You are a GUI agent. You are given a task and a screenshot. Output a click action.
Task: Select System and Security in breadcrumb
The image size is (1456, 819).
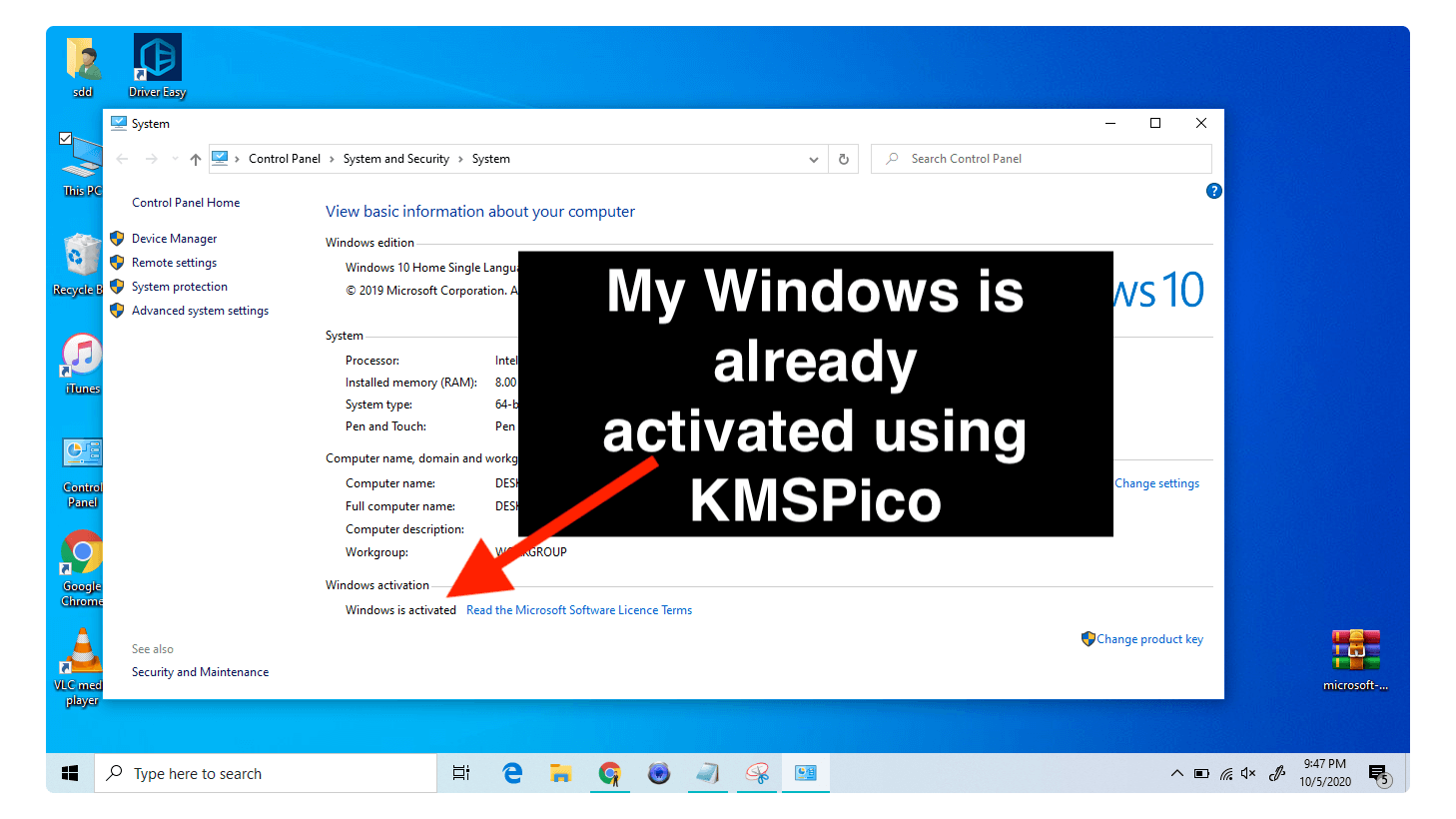[x=395, y=159]
